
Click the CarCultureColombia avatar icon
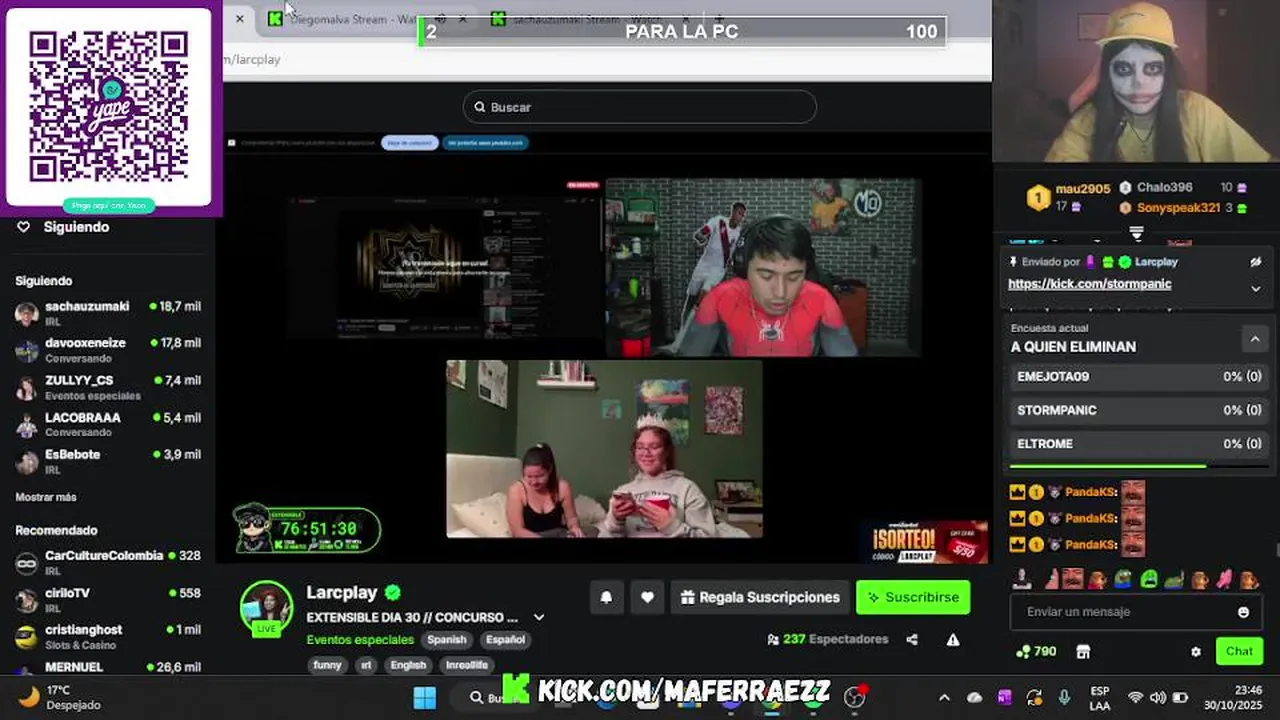[x=27, y=563]
